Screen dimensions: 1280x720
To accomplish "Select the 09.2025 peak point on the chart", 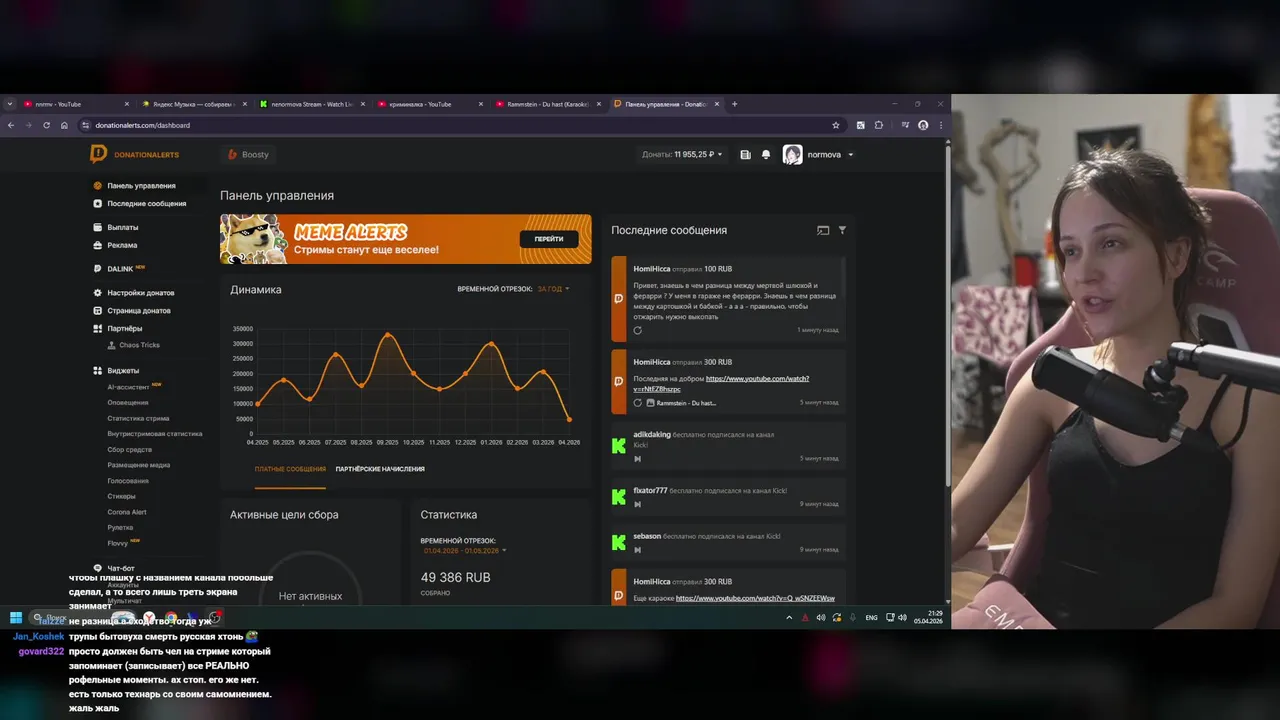I will point(388,334).
